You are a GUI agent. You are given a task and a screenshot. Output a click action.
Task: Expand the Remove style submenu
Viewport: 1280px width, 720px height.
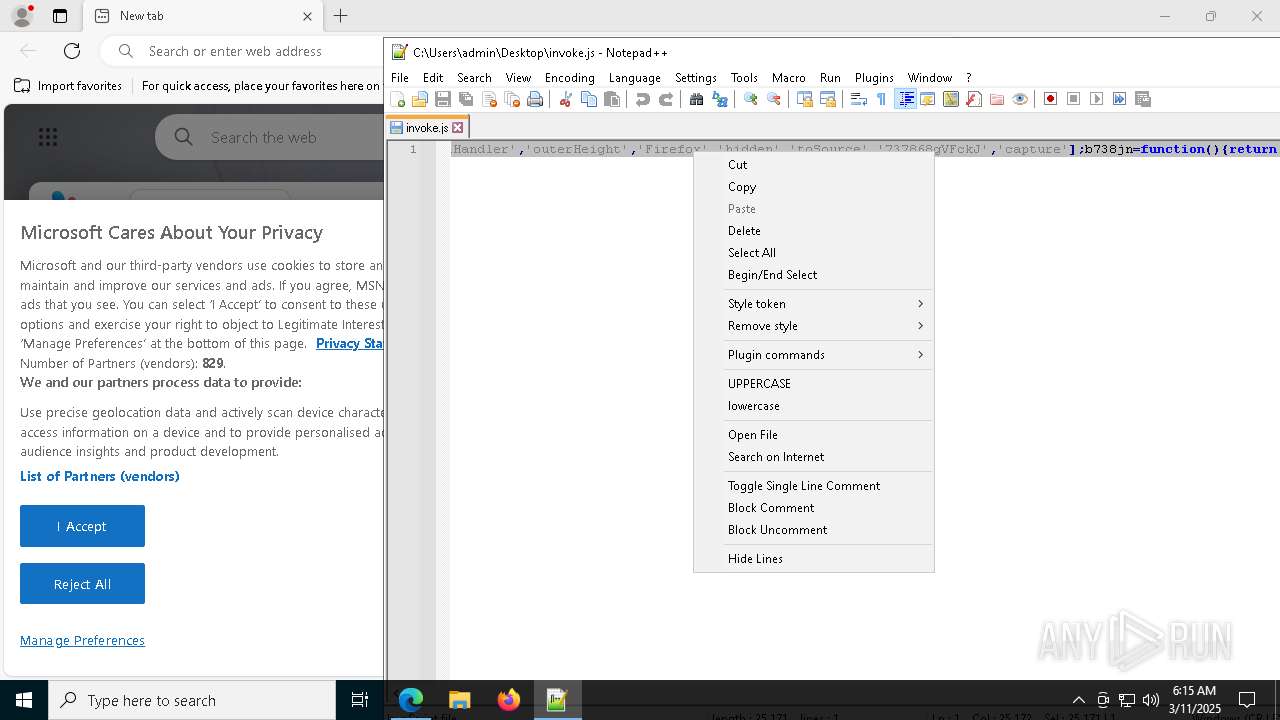pyautogui.click(x=813, y=325)
